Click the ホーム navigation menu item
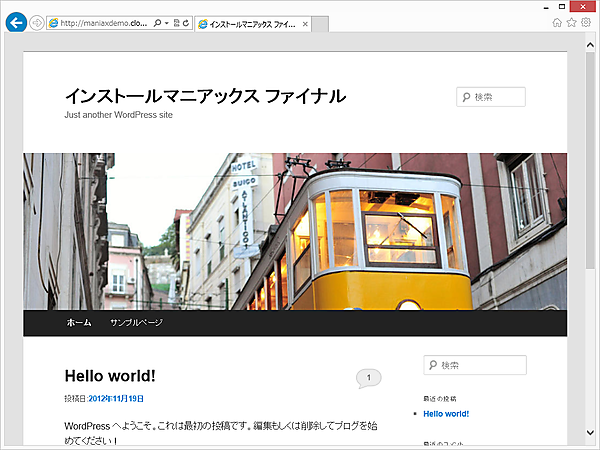This screenshot has width=600, height=450. pyautogui.click(x=79, y=323)
